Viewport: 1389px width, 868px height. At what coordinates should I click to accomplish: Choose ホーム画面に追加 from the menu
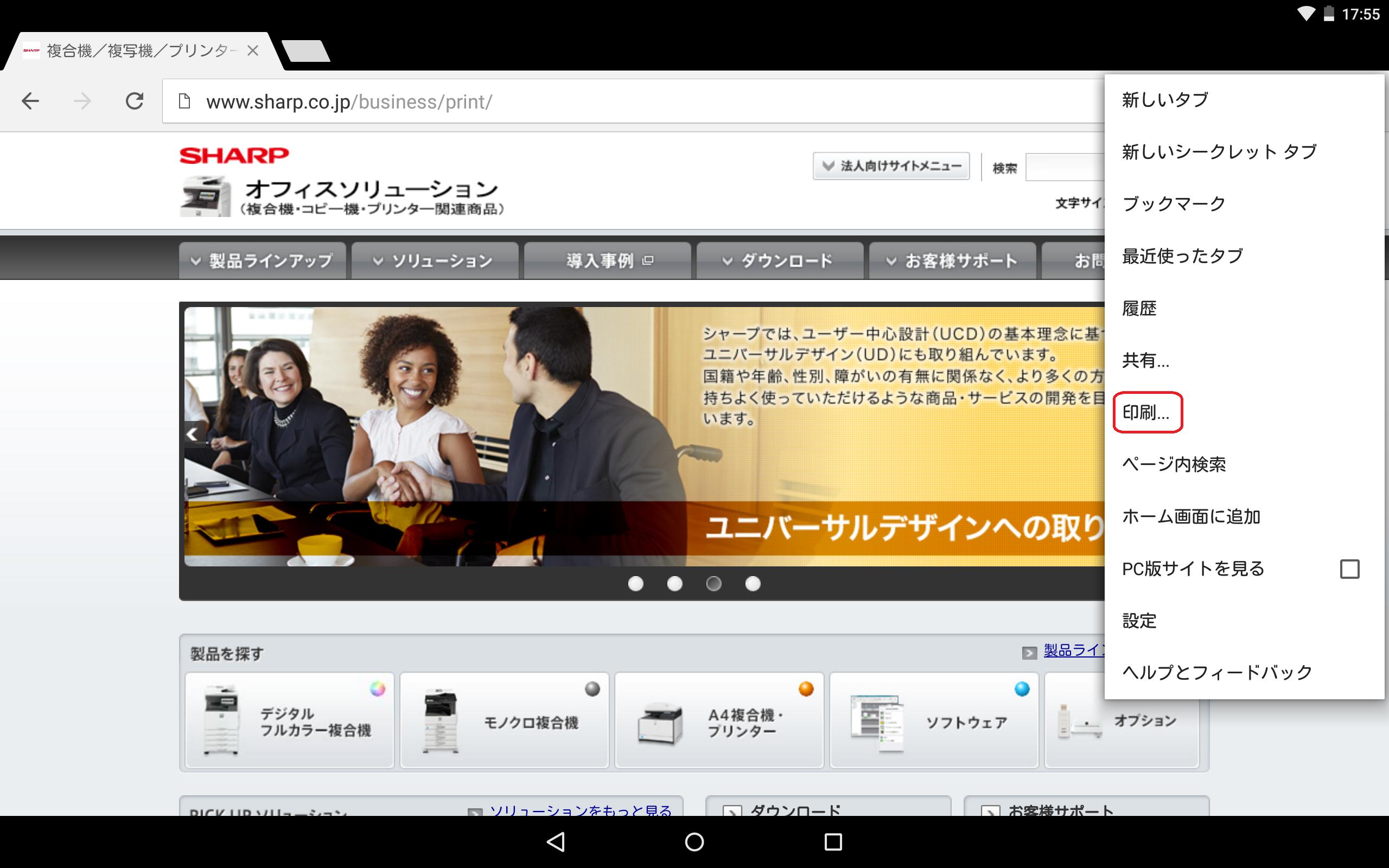click(1244, 516)
